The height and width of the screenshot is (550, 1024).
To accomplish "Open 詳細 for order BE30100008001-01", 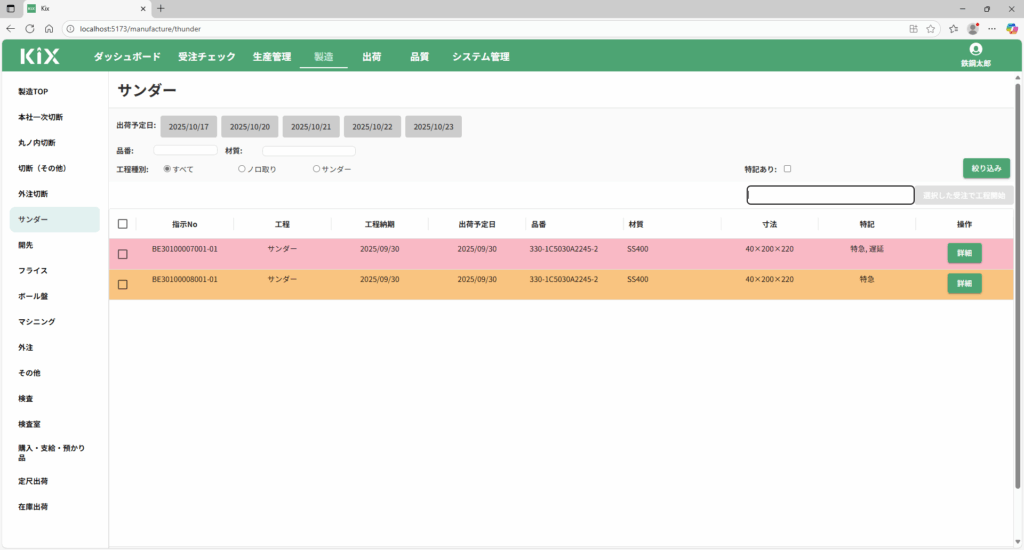I will (x=964, y=284).
